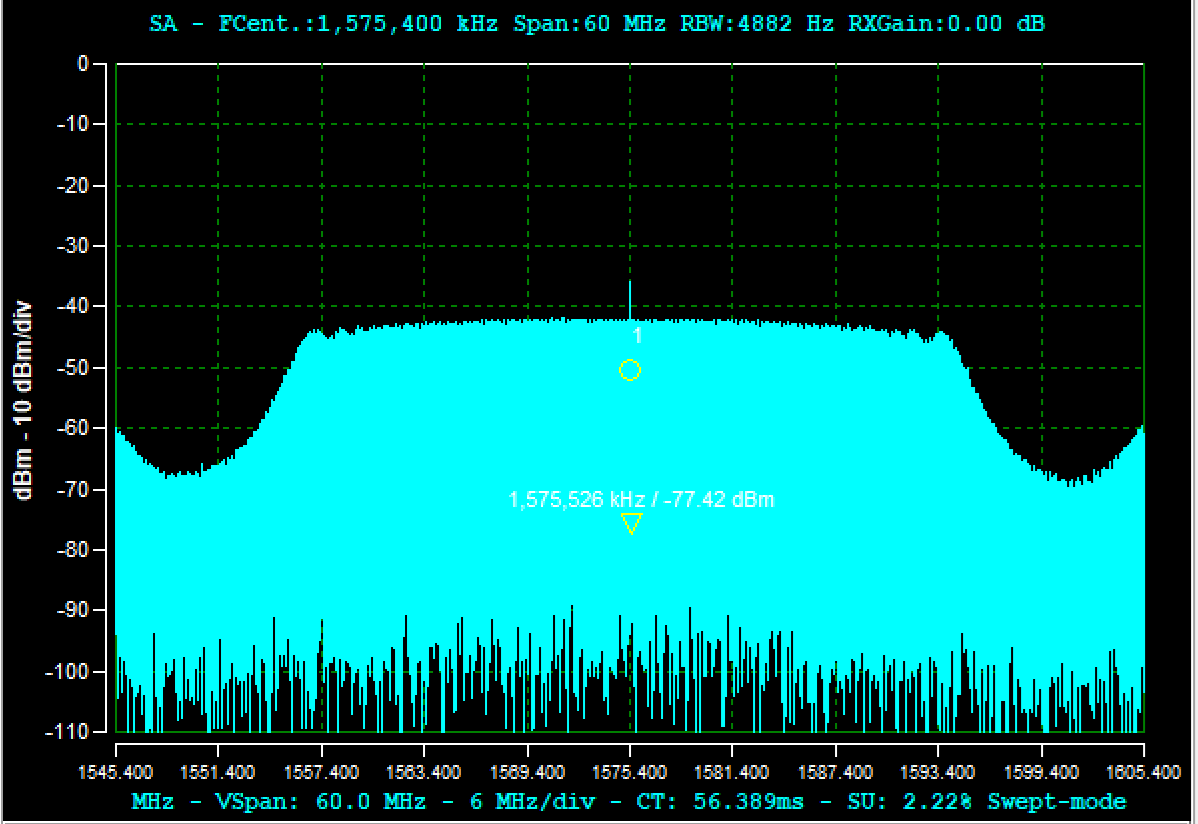
Task: Click the 'RXGain:0.00 dB' header value
Action: (946, 24)
